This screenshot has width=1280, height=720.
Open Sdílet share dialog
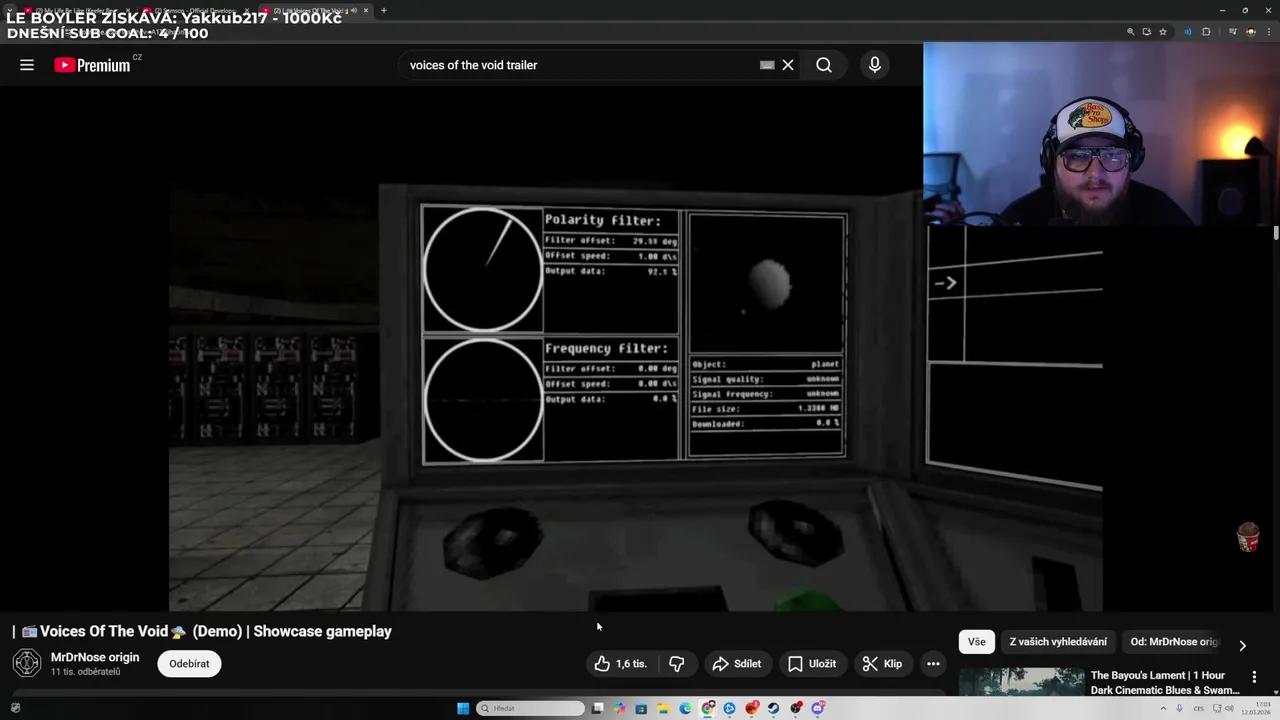(x=737, y=664)
